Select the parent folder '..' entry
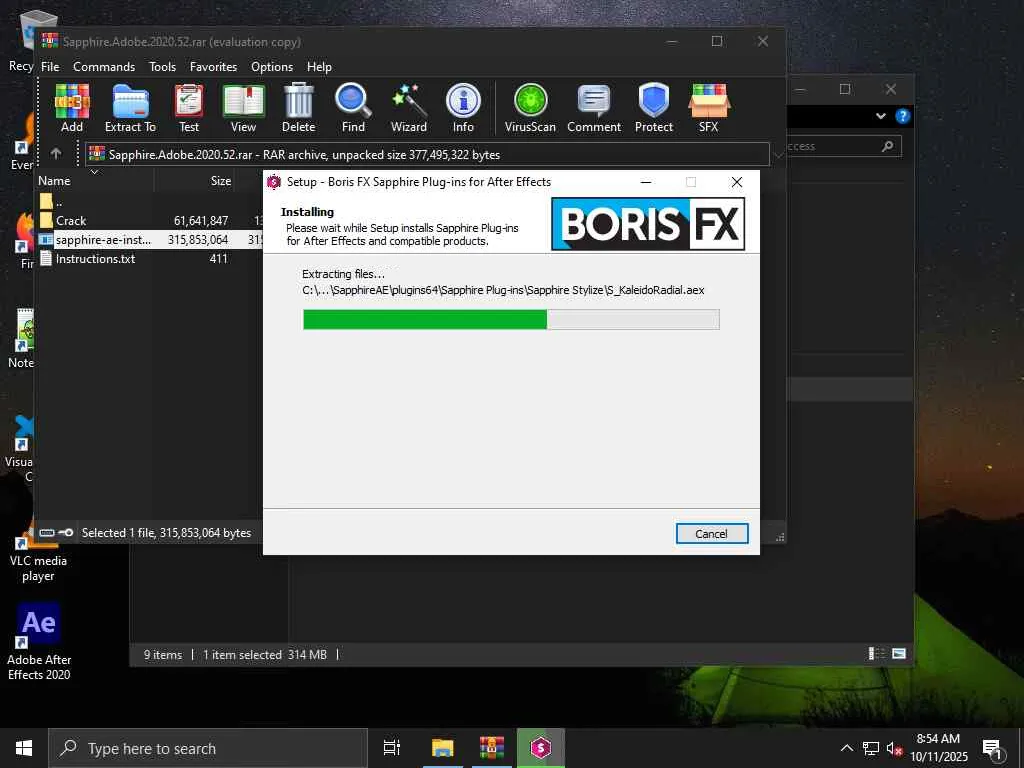 150,202
